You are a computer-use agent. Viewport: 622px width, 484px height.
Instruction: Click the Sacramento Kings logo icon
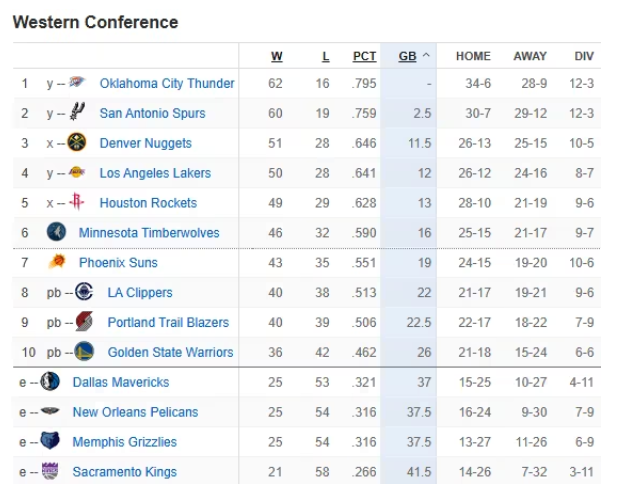(50, 472)
